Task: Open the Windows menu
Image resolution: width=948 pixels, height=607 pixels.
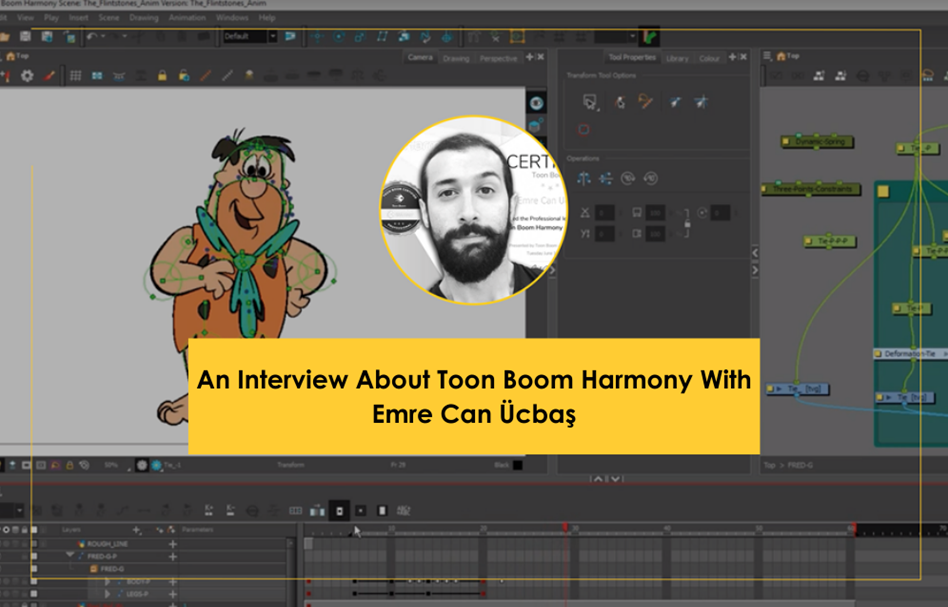Action: [x=232, y=18]
